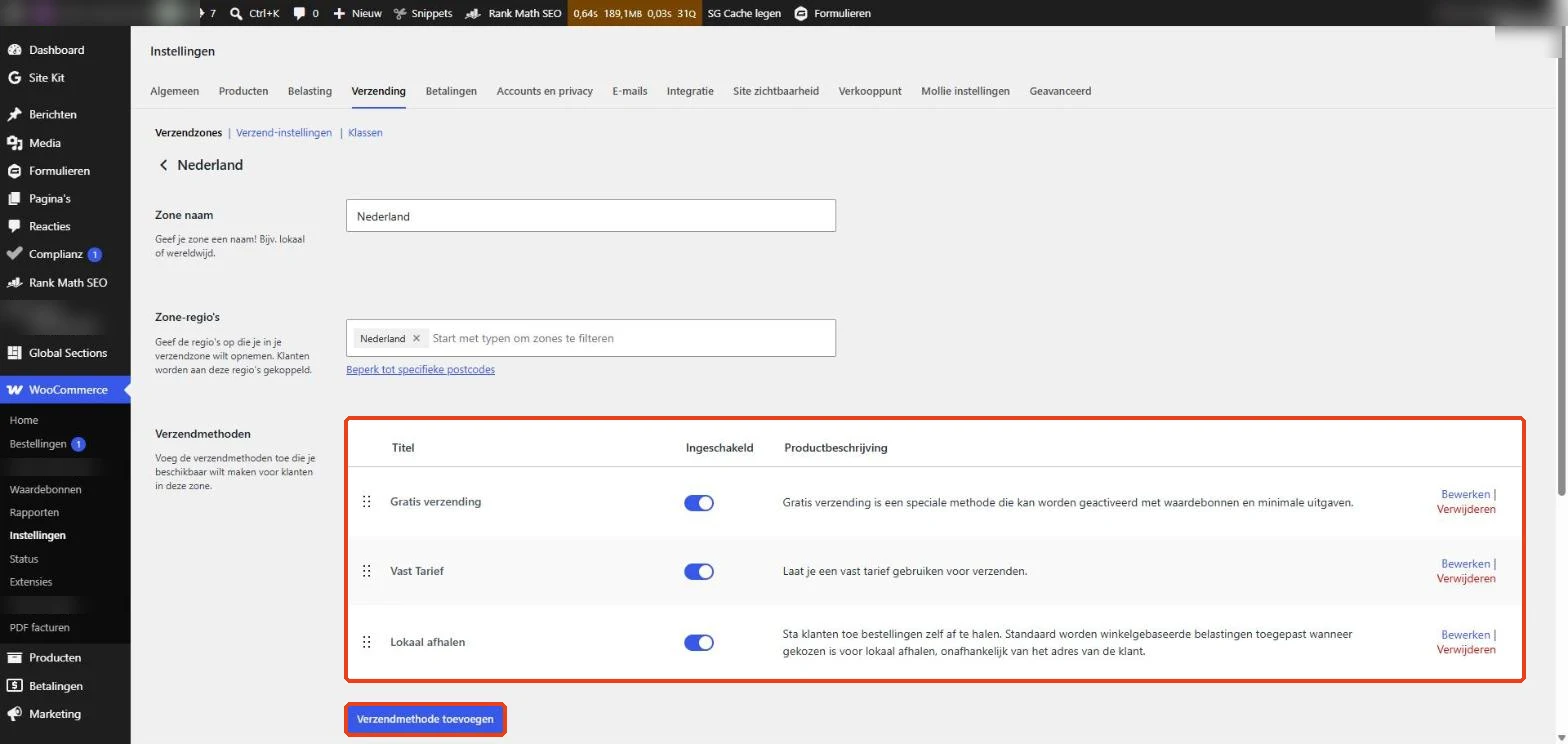
Task: Open the Media library icon
Action: (14, 143)
